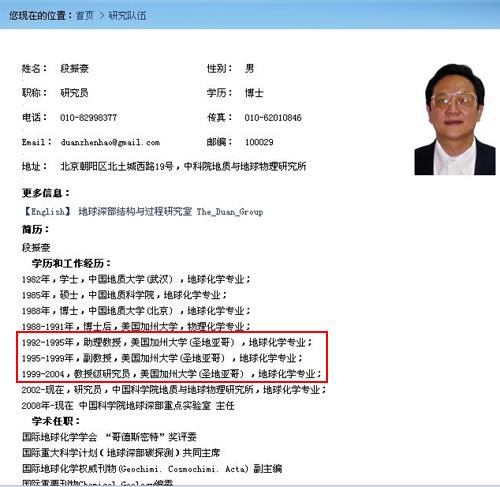Select email duanzhenhao@gmail.com

[110, 142]
